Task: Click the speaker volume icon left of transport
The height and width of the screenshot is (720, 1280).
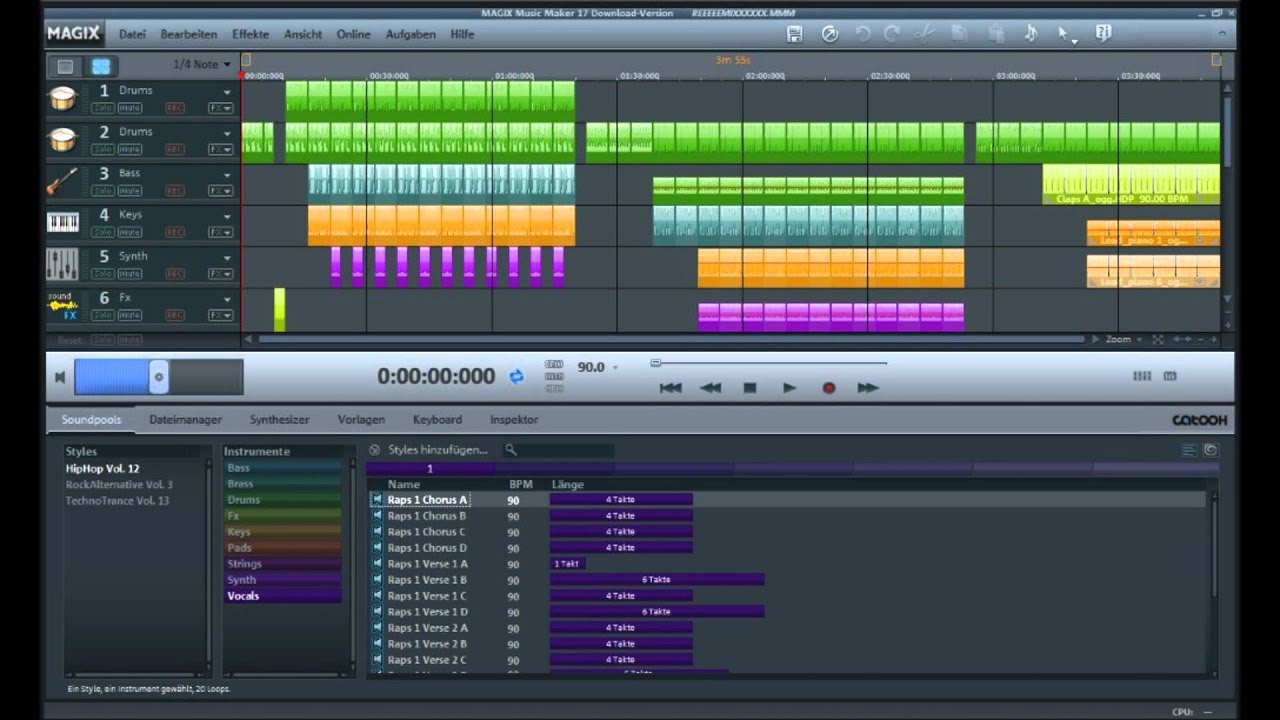Action: [60, 377]
